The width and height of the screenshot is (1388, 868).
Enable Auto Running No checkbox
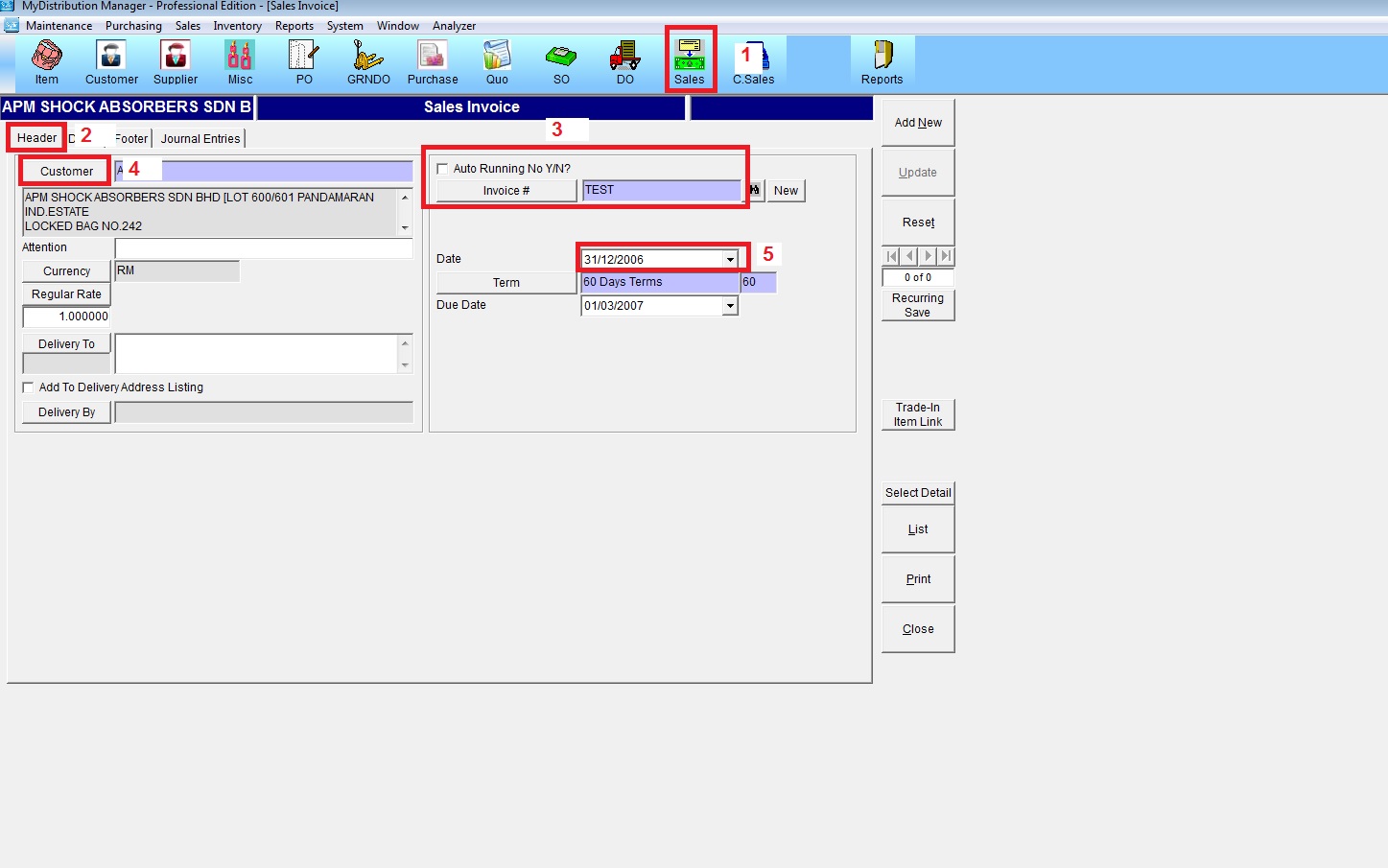click(442, 169)
